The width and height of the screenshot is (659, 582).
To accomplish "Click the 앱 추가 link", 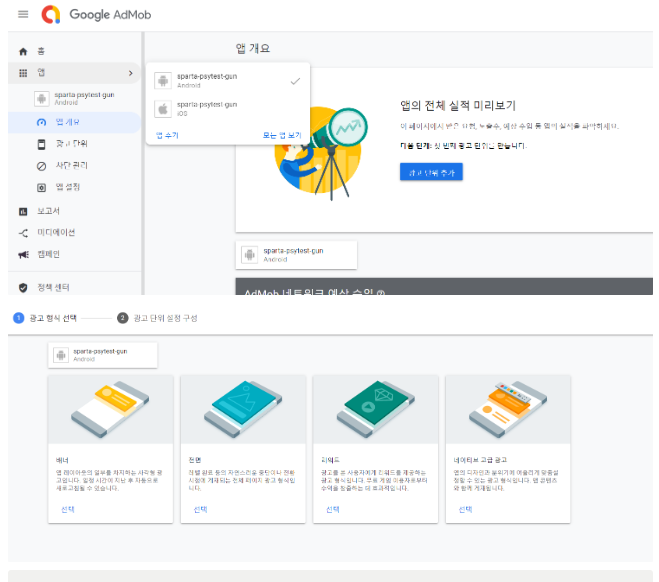I will tap(167, 135).
